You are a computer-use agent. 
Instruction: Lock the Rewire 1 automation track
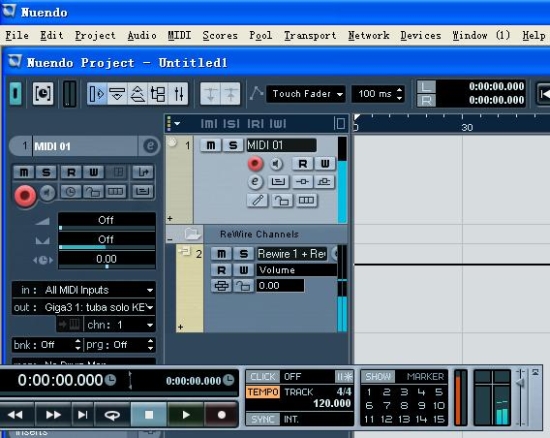(242, 286)
